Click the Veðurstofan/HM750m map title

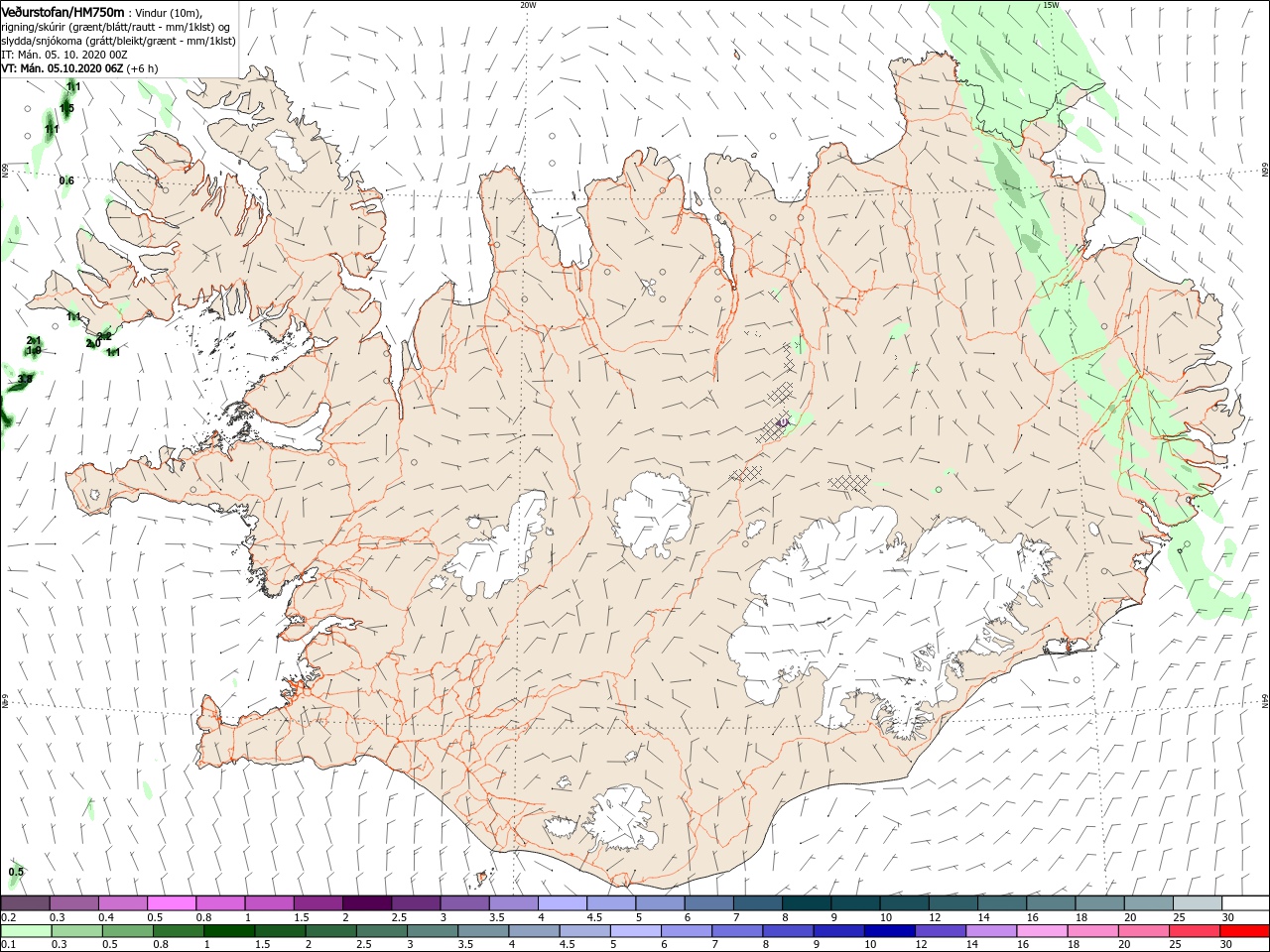point(63,11)
